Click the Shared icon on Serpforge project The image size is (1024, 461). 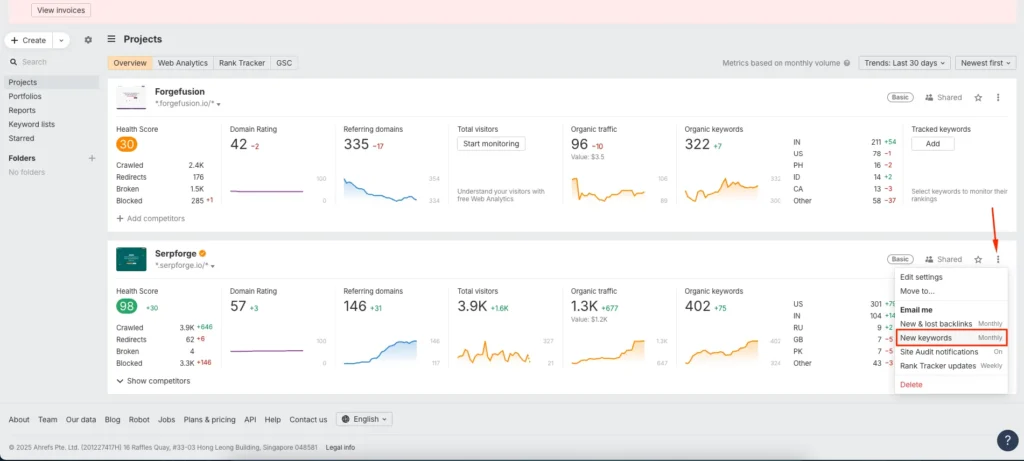943,259
